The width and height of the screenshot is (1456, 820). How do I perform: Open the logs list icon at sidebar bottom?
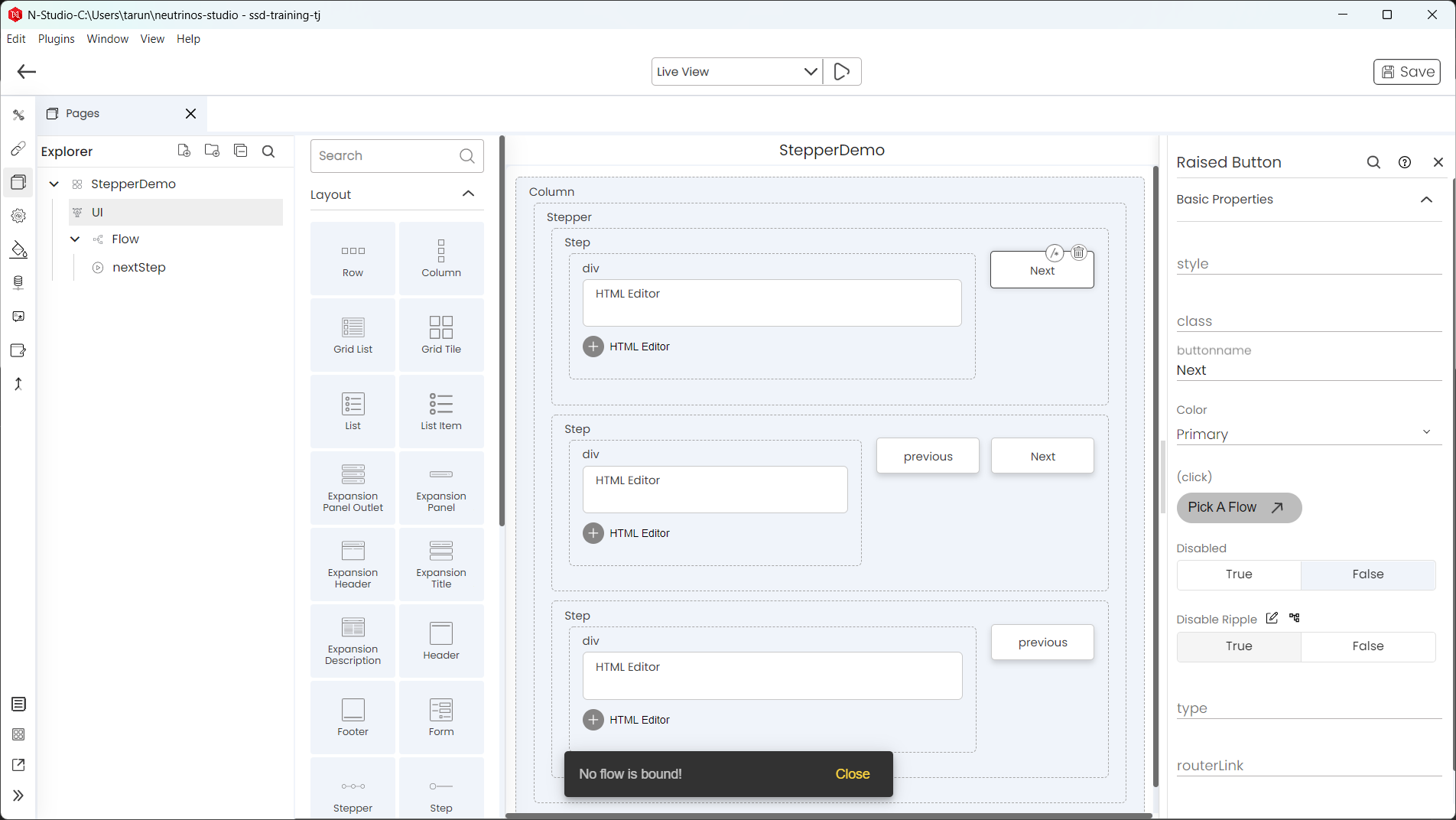(18, 704)
